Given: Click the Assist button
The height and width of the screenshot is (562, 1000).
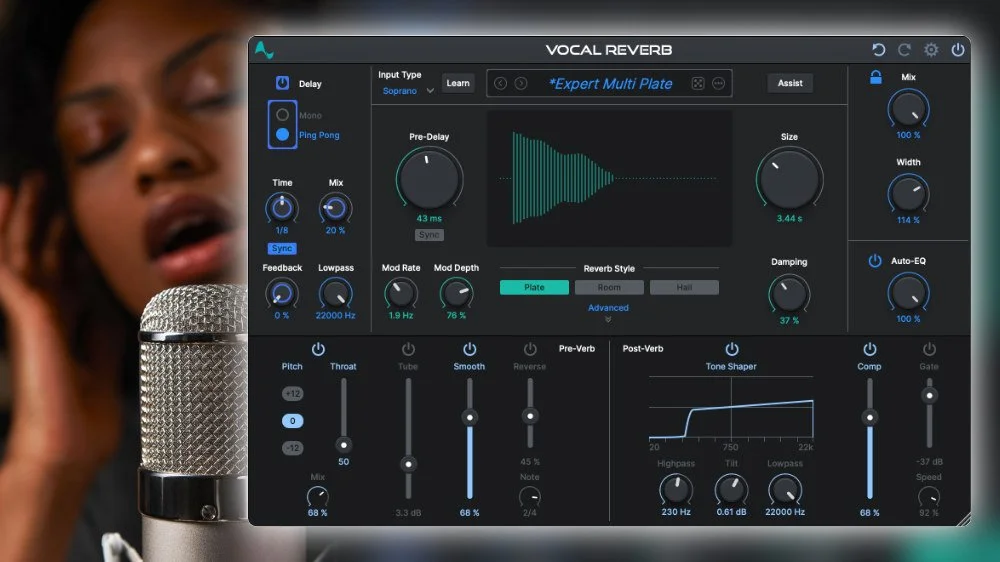Looking at the screenshot, I should [790, 83].
